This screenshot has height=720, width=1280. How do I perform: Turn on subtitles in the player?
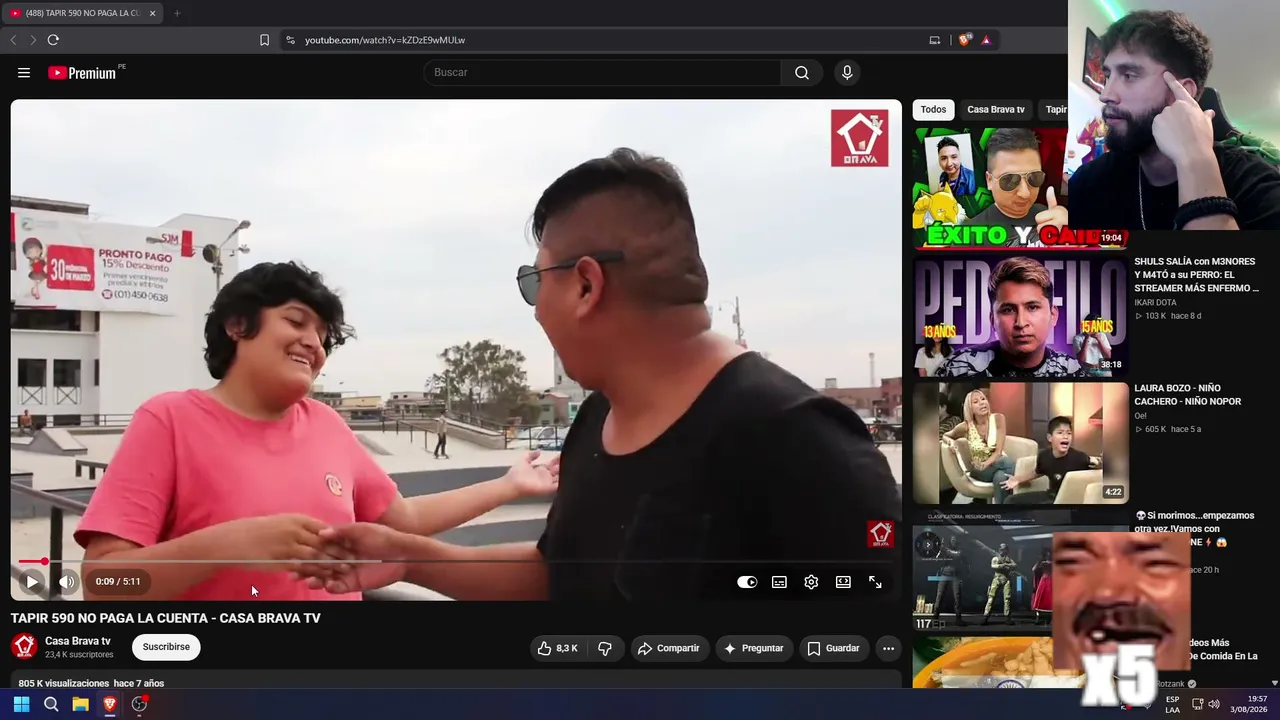point(779,582)
